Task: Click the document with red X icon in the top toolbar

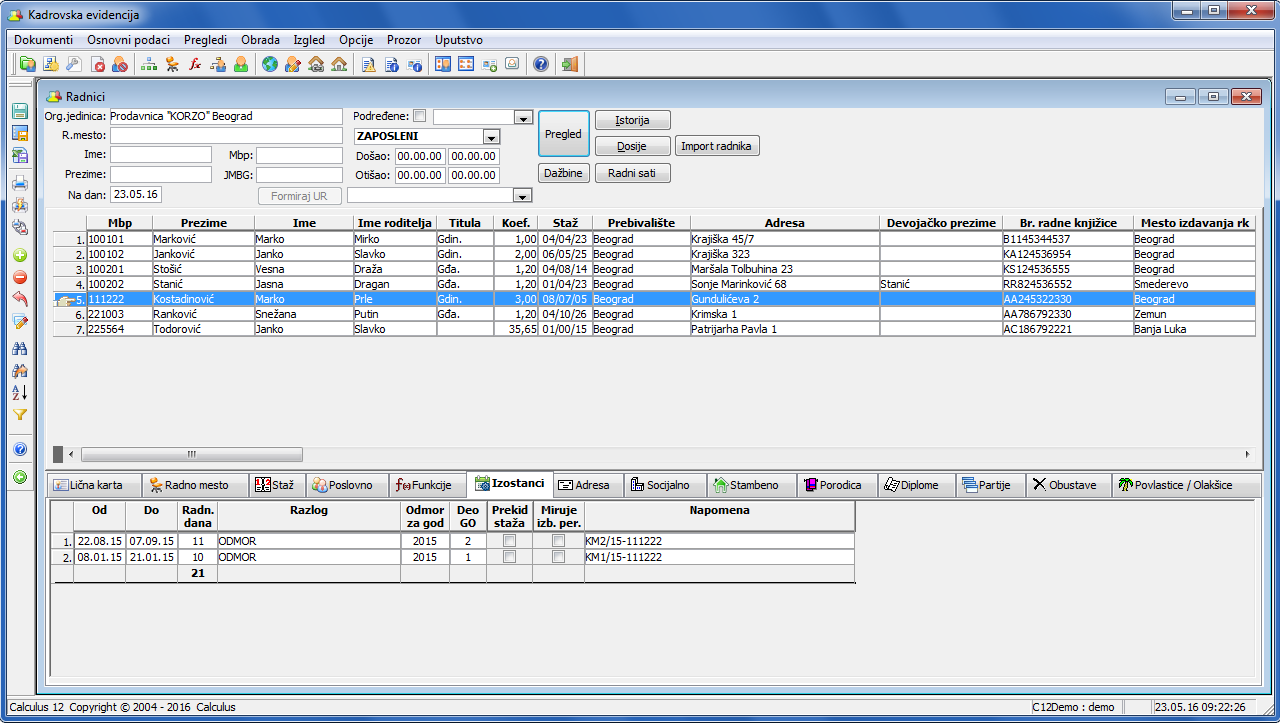Action: (98, 65)
